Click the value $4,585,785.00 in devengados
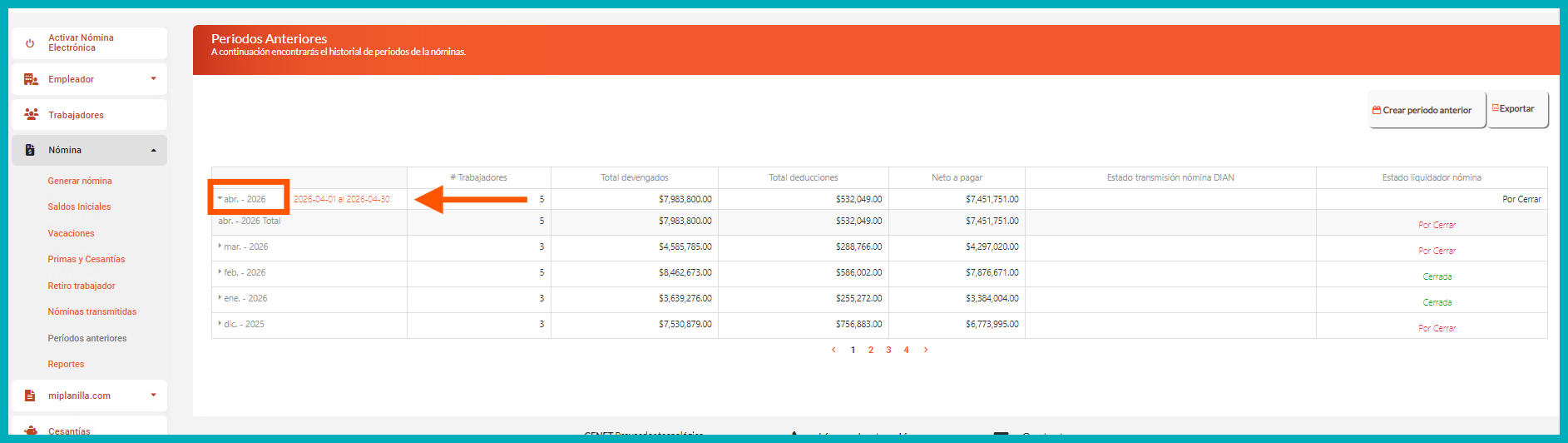 pos(685,246)
